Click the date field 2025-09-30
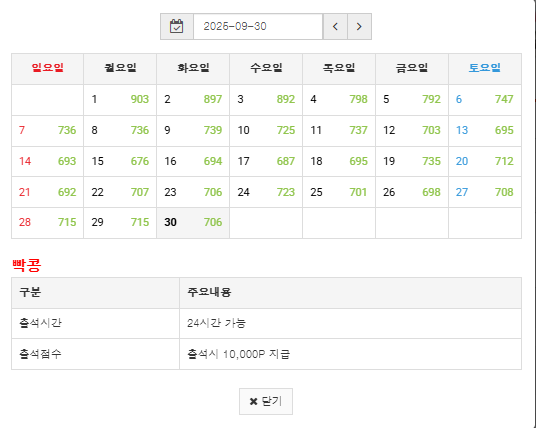Viewport: 536px width, 428px height. click(x=258, y=27)
